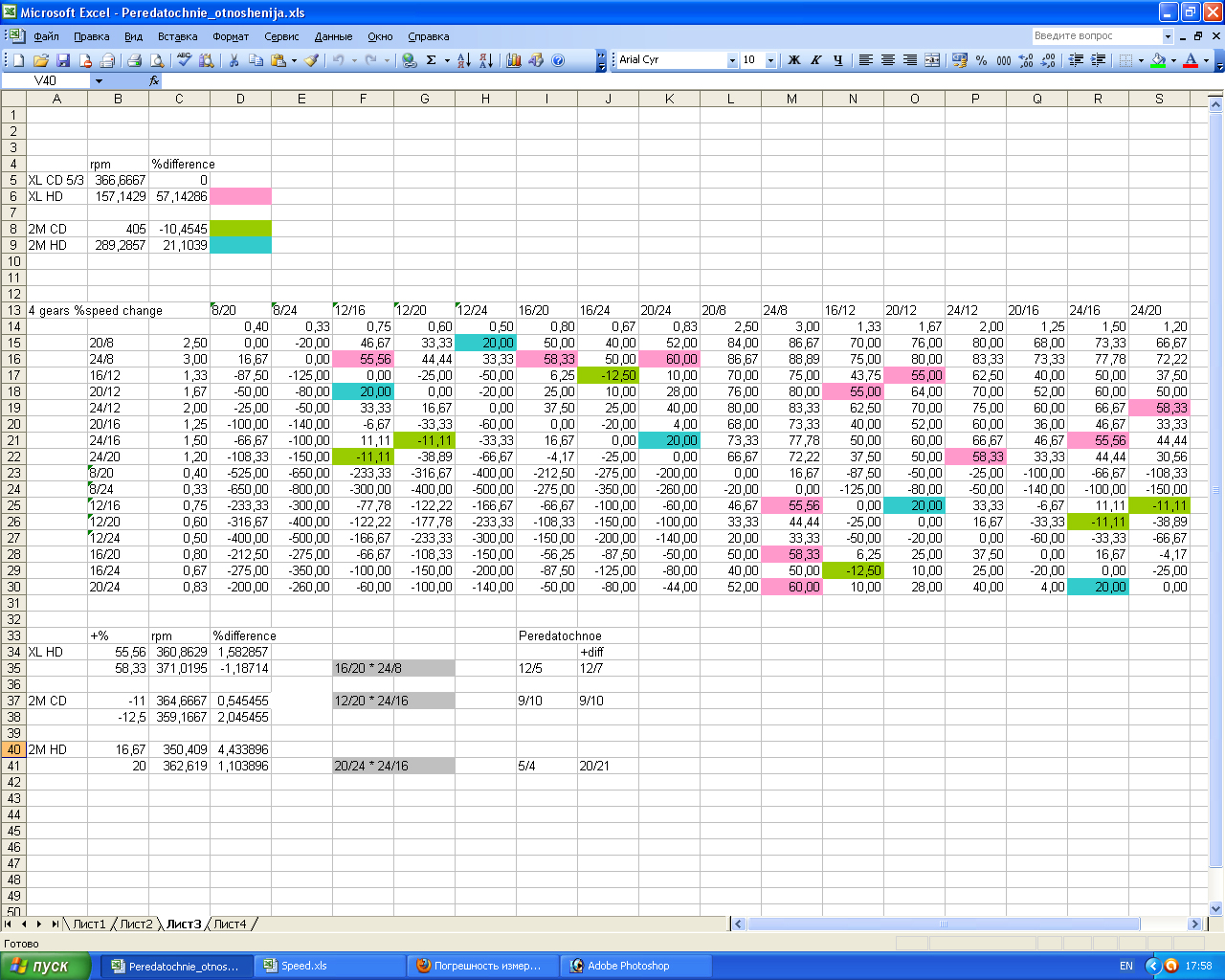Screen dimensions: 1225x980
Task: Create a new blank workbook
Action: coord(18,60)
